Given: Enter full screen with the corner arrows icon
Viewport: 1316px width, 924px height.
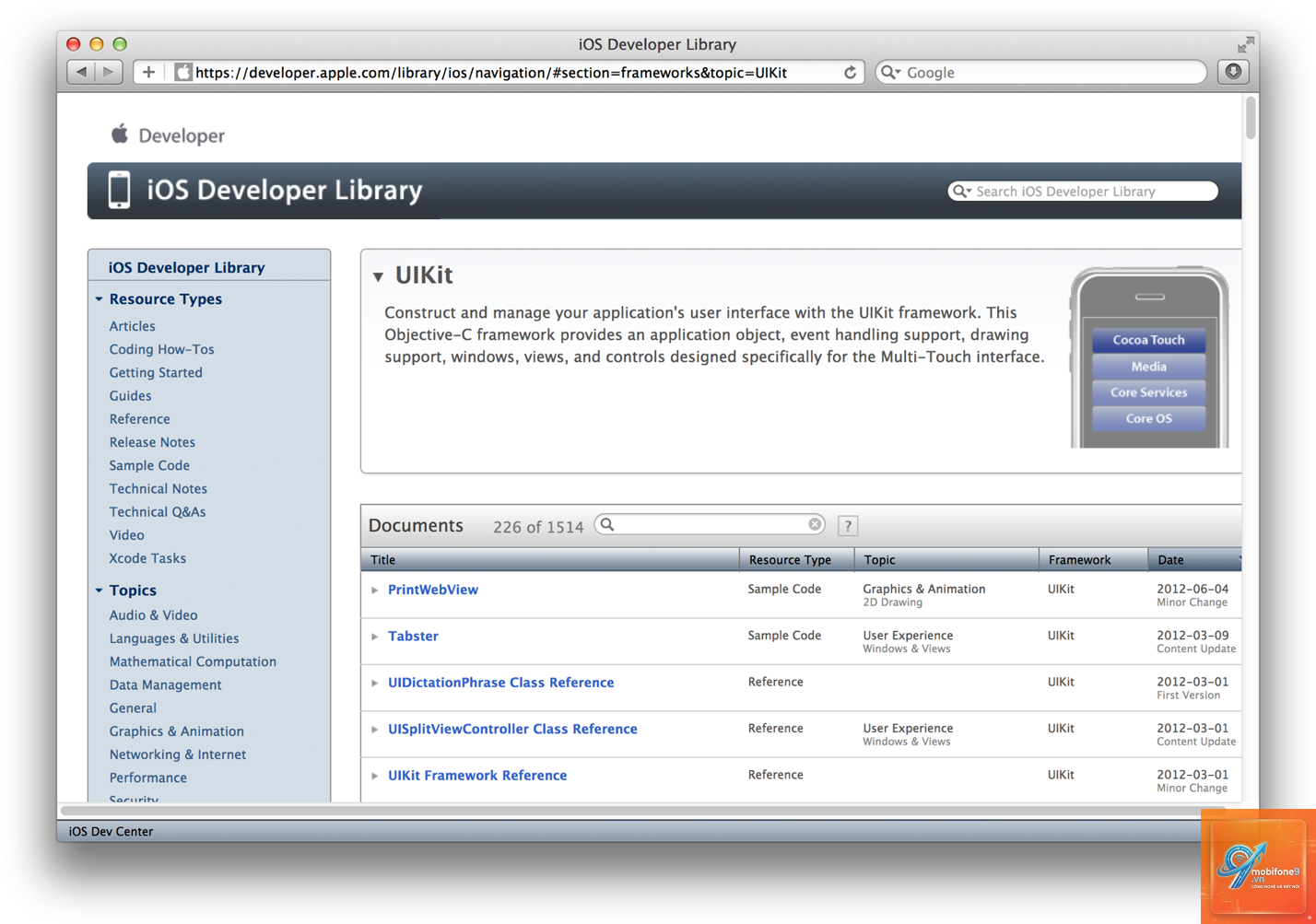Looking at the screenshot, I should point(1245,44).
